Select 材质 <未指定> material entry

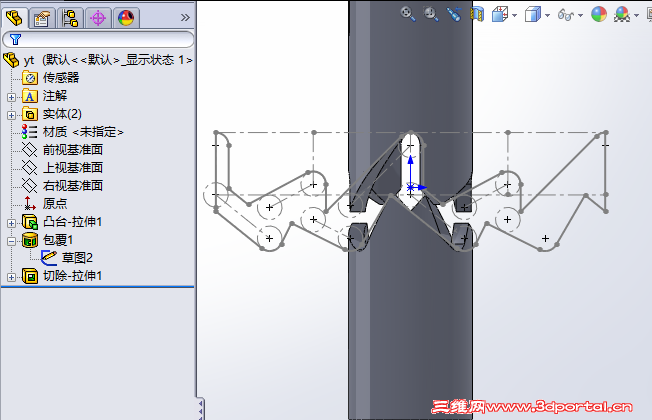point(73,132)
